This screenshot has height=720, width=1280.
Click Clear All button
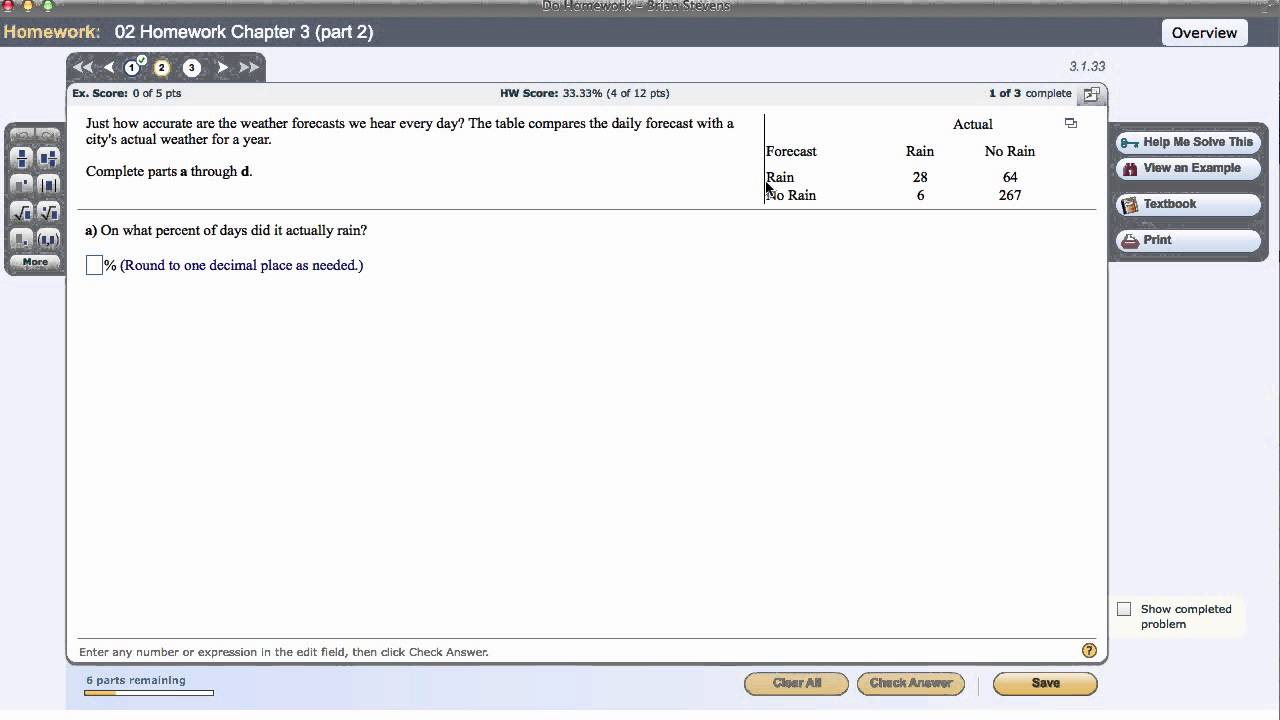coord(797,683)
